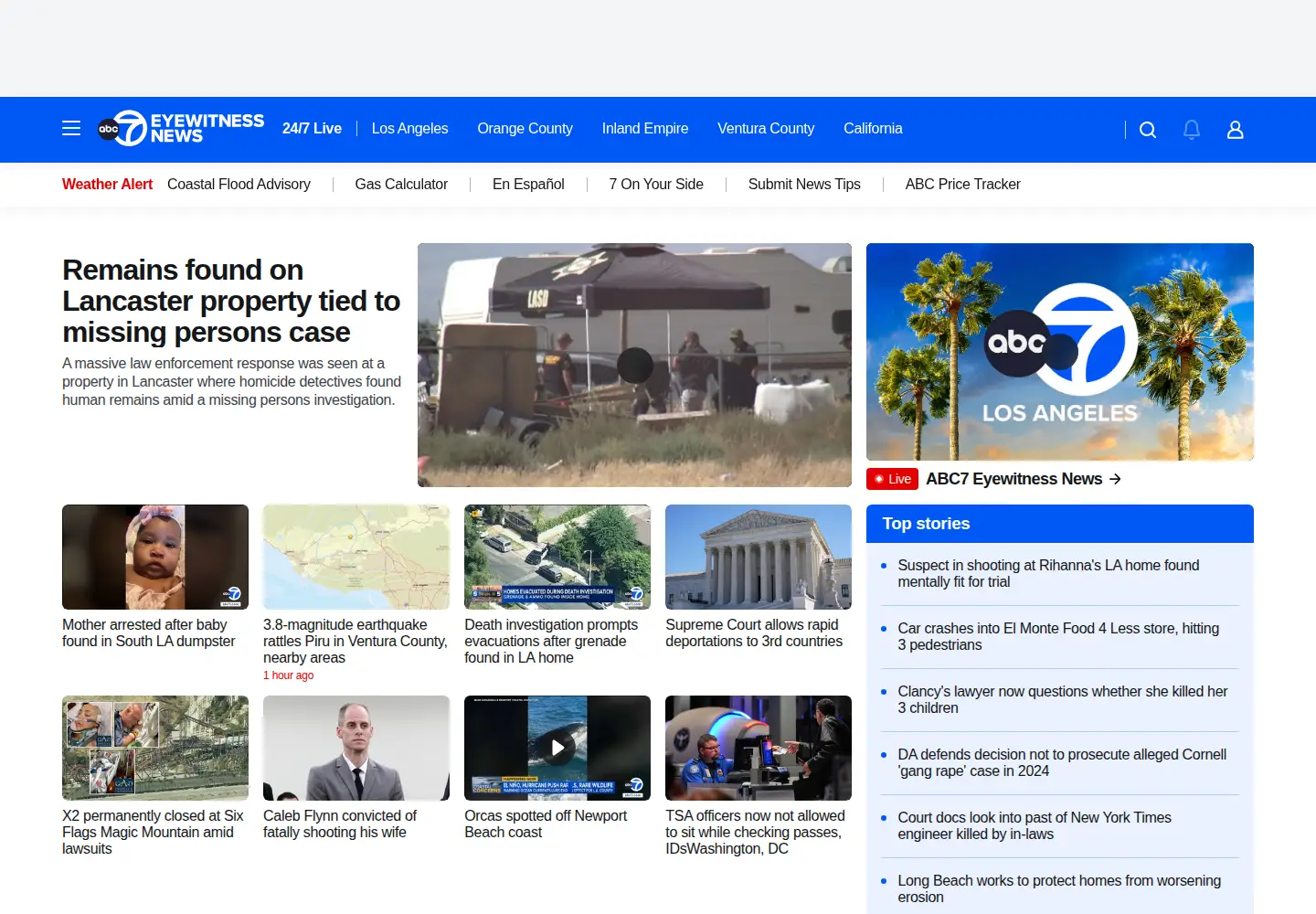Open the TSA officers photo thumbnail
Viewport: 1316px width, 914px height.
tap(759, 748)
